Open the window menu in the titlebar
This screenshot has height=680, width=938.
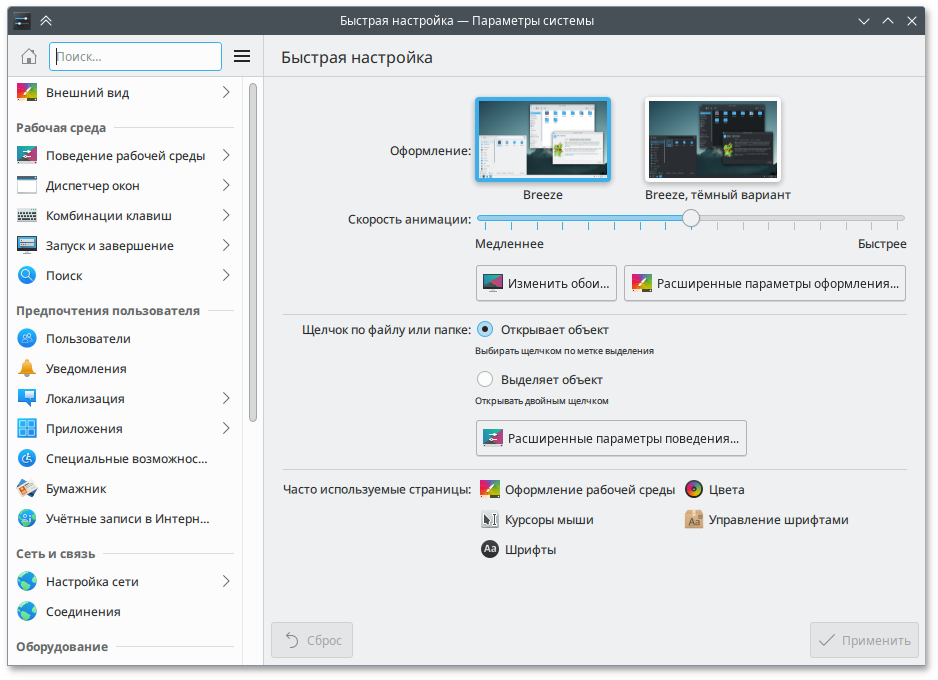[x=21, y=20]
